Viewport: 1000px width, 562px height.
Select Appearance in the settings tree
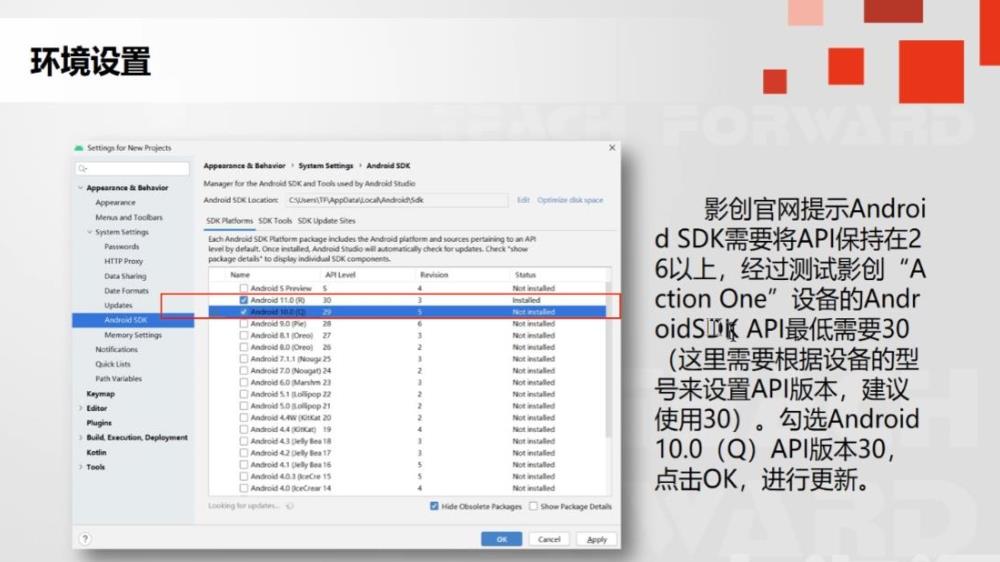tap(115, 202)
